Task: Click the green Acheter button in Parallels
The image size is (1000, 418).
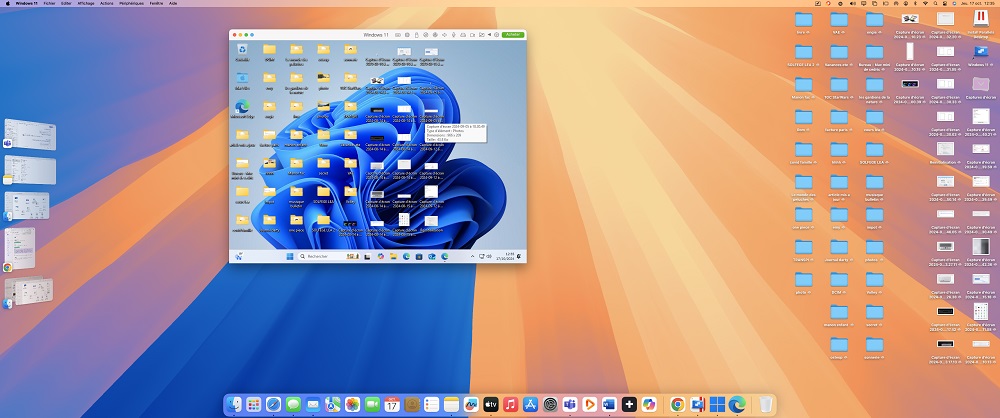Action: (513, 34)
